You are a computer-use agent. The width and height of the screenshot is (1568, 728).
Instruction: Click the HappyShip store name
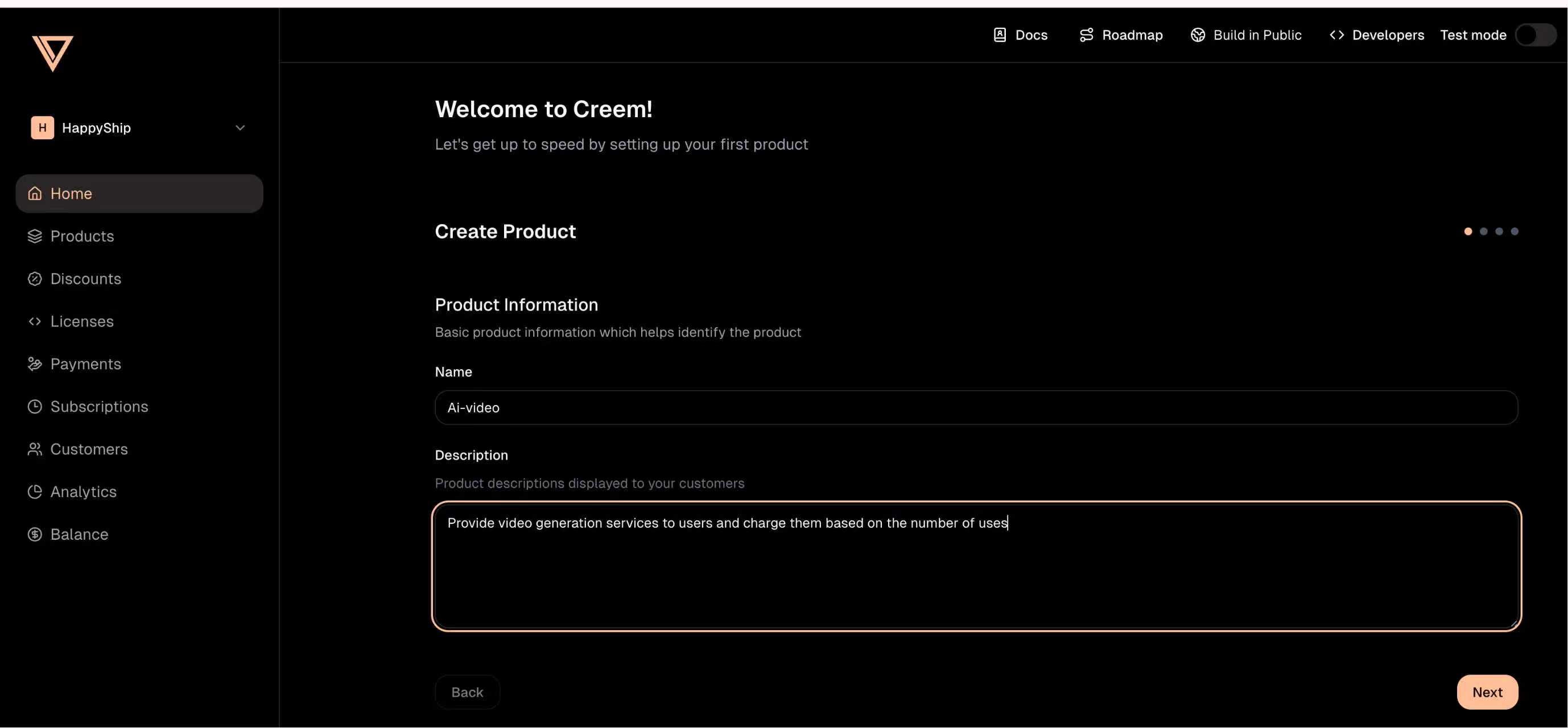[96, 128]
